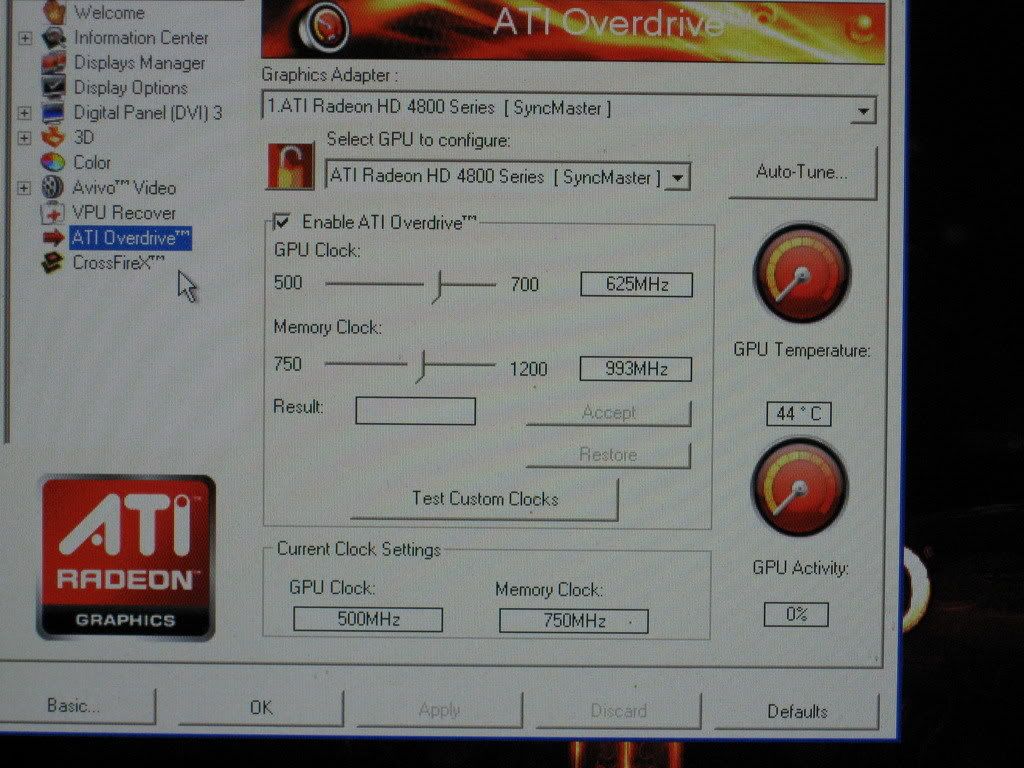Click the CrossFireX icon in the tree
The height and width of the screenshot is (768, 1024).
[52, 263]
